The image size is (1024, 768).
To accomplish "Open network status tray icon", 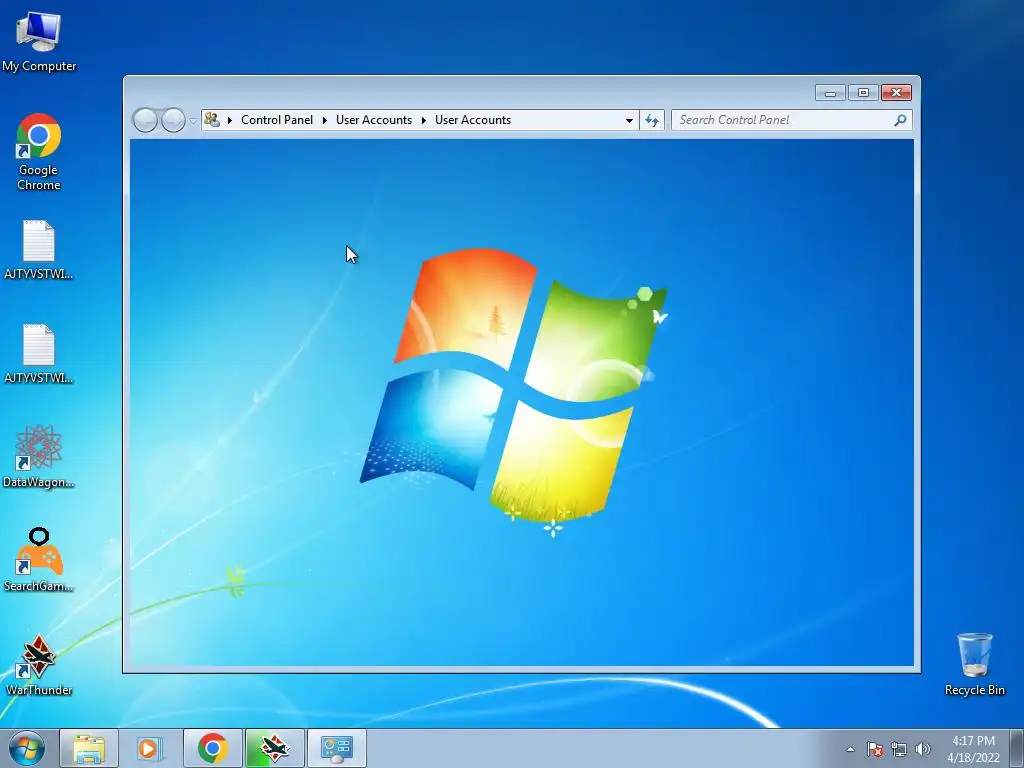I will coord(899,749).
